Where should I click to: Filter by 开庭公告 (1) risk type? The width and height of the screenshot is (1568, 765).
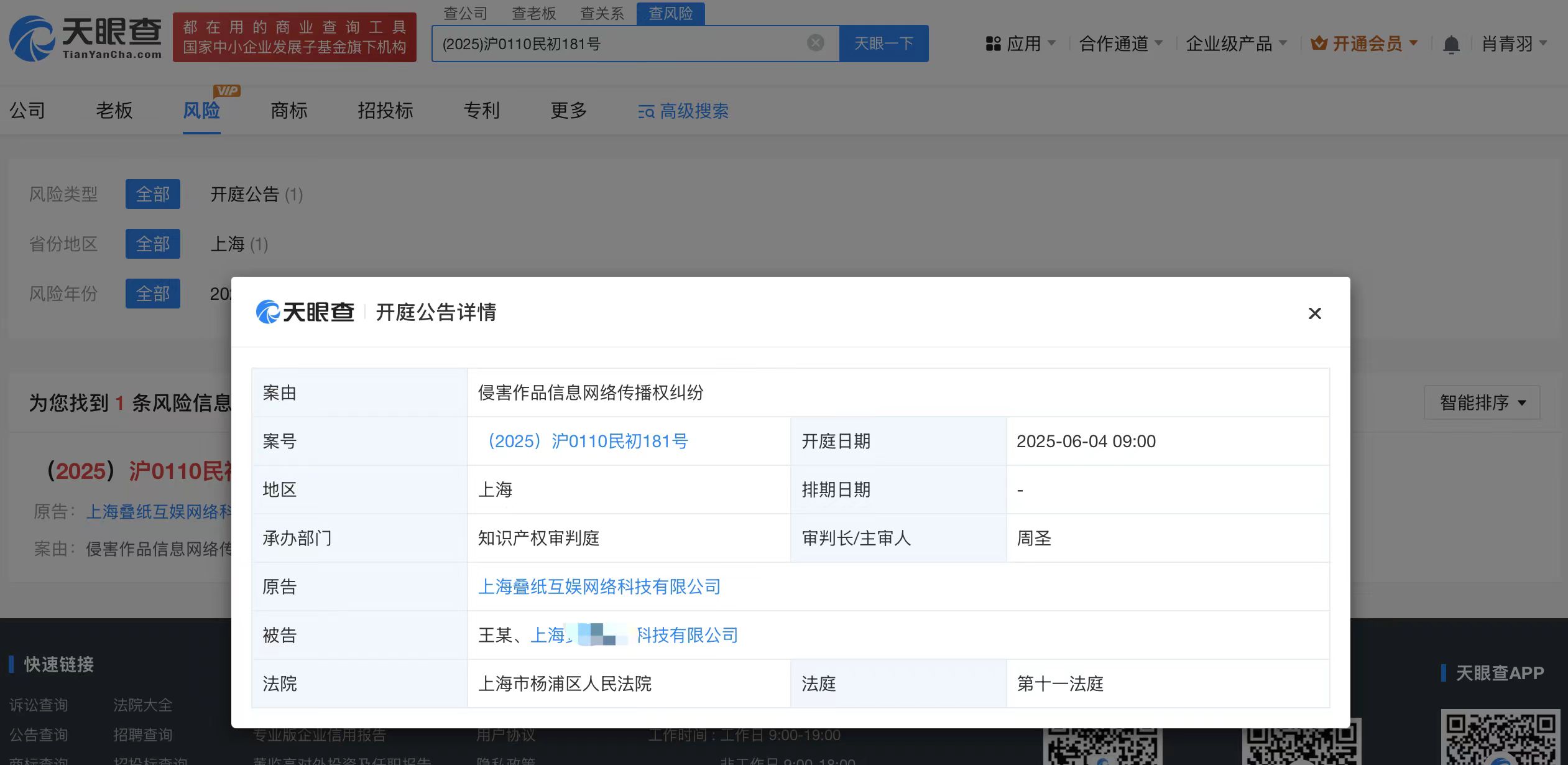point(256,195)
